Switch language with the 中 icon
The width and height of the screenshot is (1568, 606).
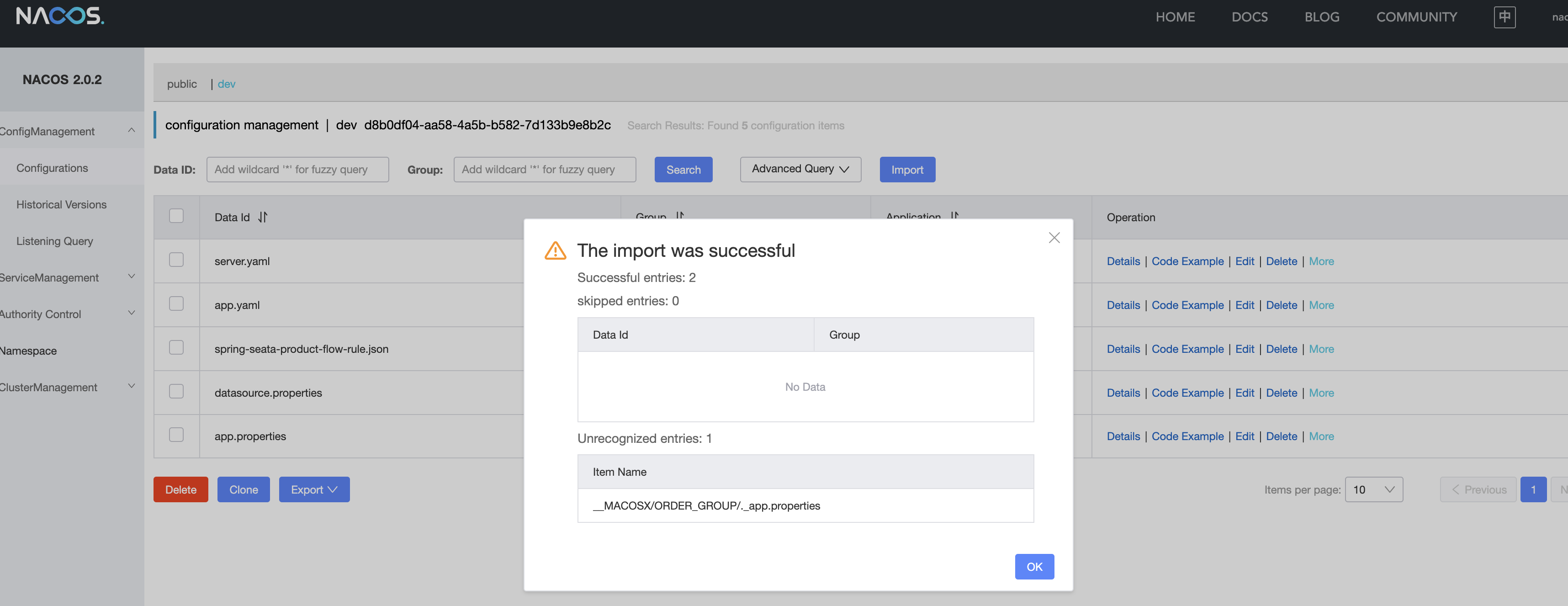point(1504,17)
